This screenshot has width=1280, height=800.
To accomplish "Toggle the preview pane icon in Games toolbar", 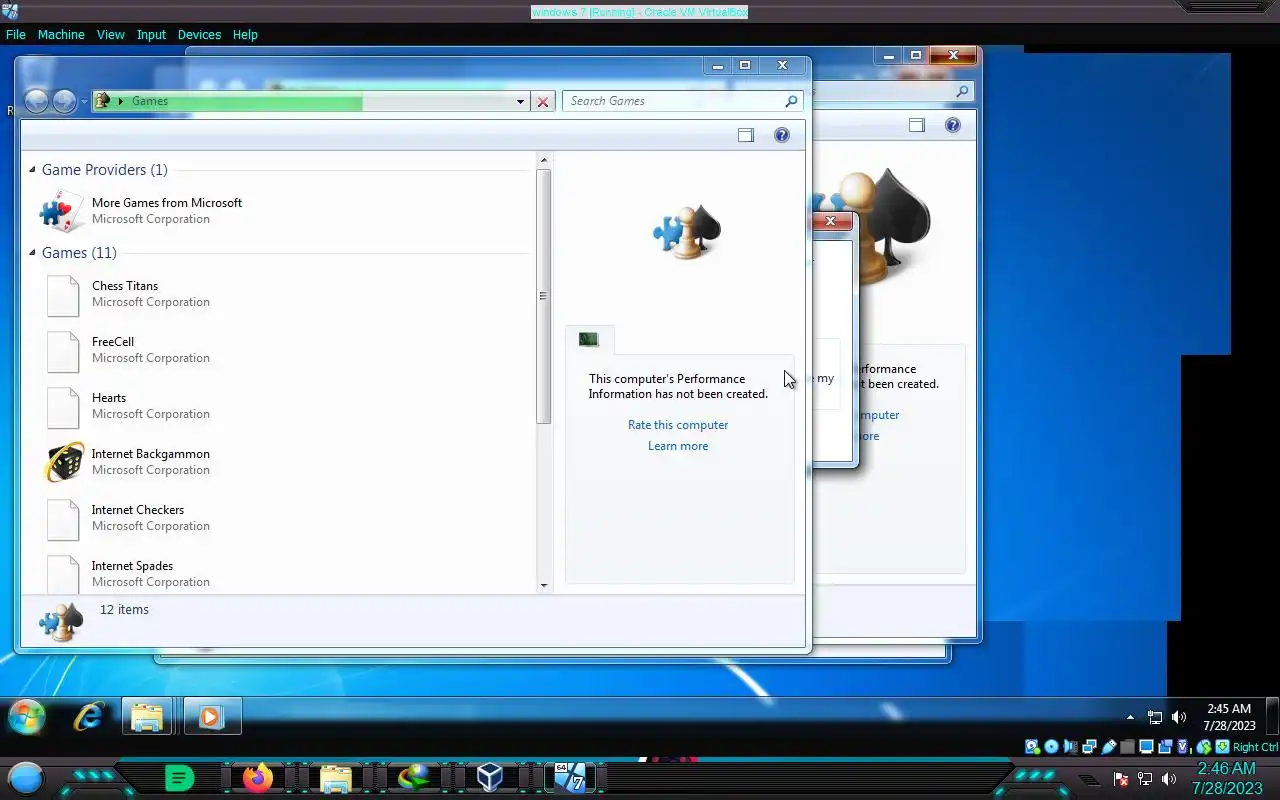I will [746, 135].
